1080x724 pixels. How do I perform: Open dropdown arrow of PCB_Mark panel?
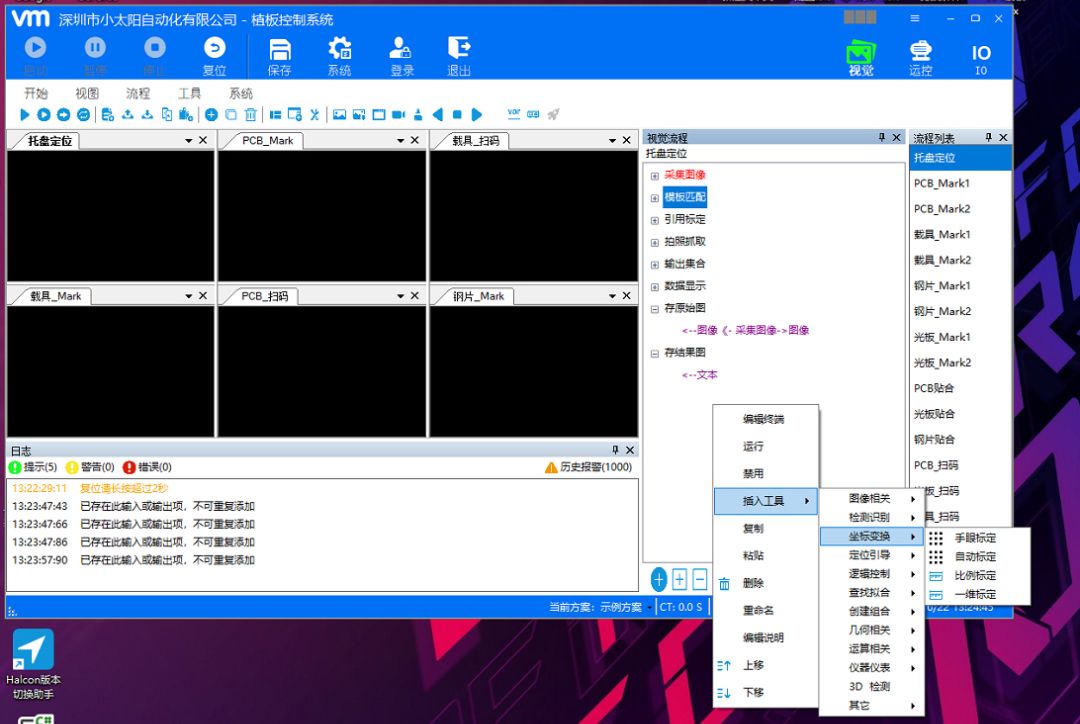point(400,141)
